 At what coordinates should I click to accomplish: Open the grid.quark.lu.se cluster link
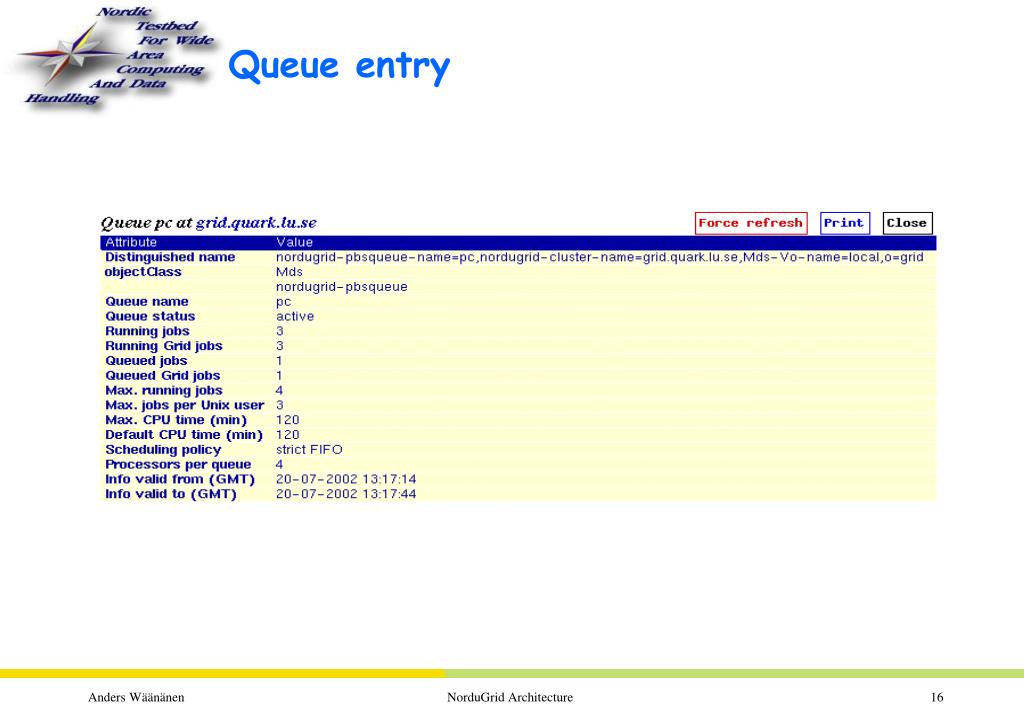click(x=256, y=223)
